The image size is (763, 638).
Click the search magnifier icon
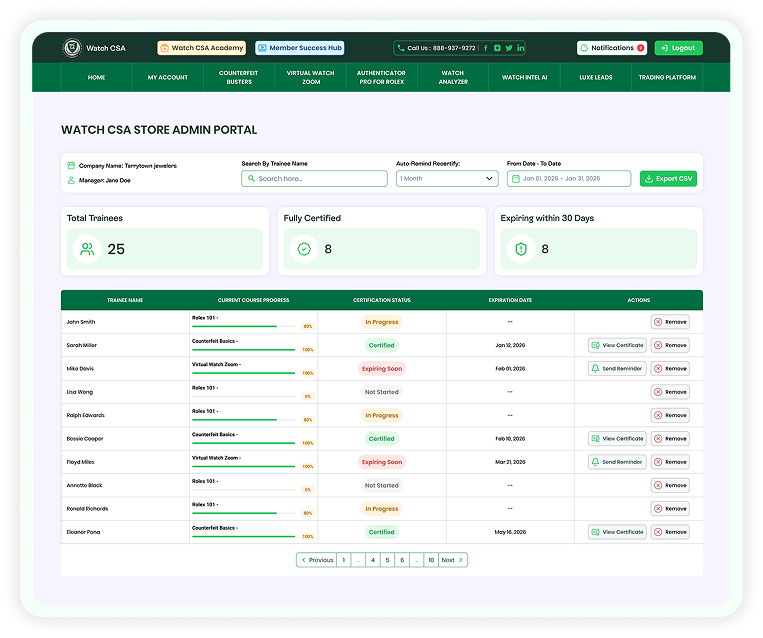tap(252, 179)
